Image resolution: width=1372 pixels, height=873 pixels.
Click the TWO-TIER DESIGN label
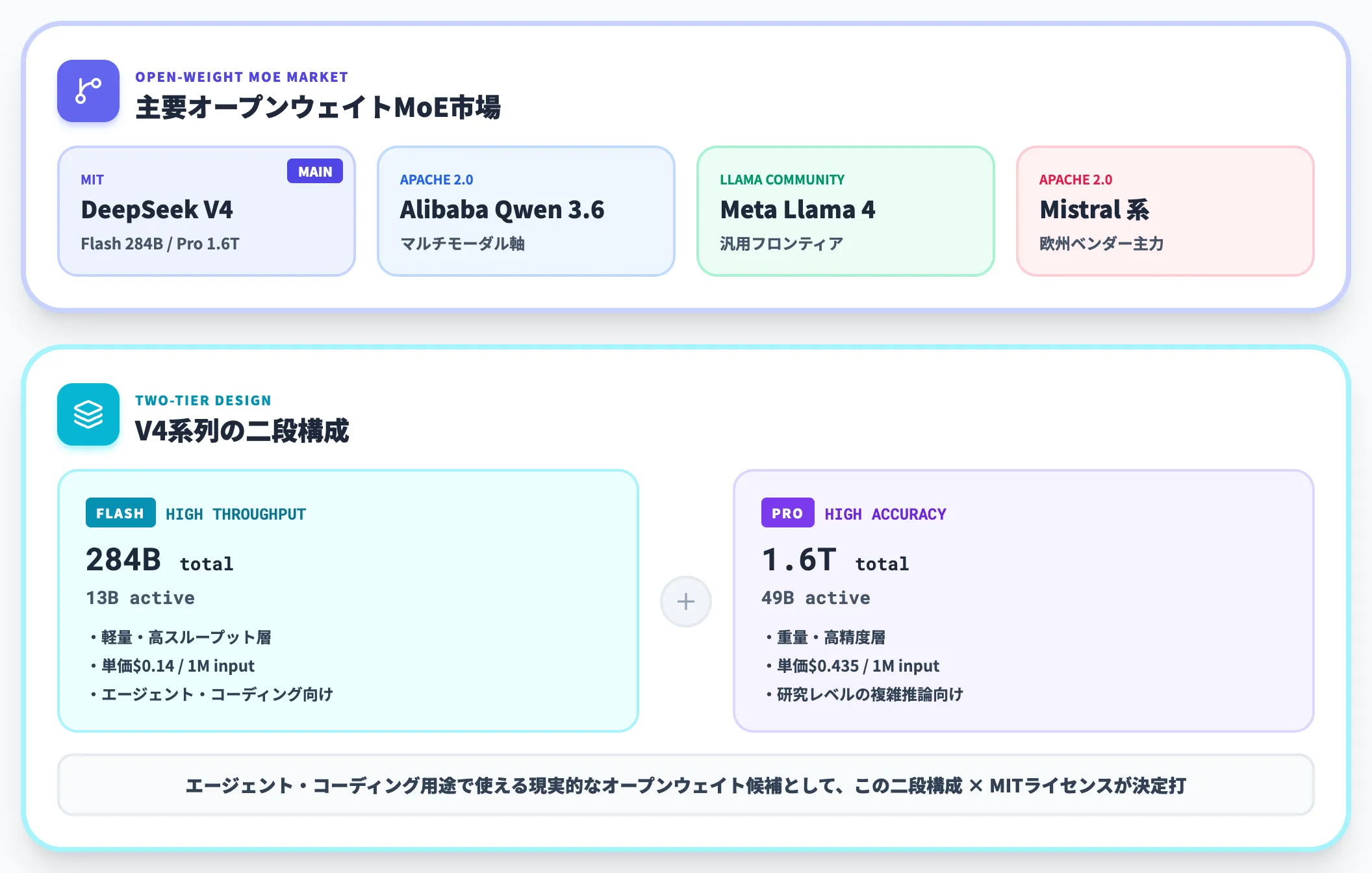pos(203,400)
